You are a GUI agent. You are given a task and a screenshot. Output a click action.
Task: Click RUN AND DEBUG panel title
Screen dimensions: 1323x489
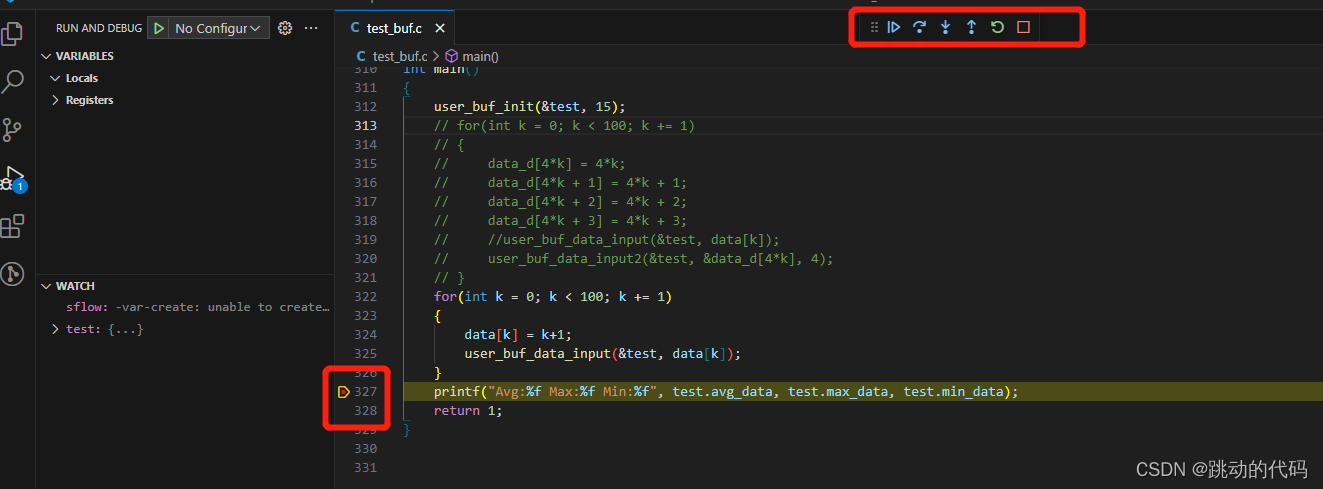point(97,28)
